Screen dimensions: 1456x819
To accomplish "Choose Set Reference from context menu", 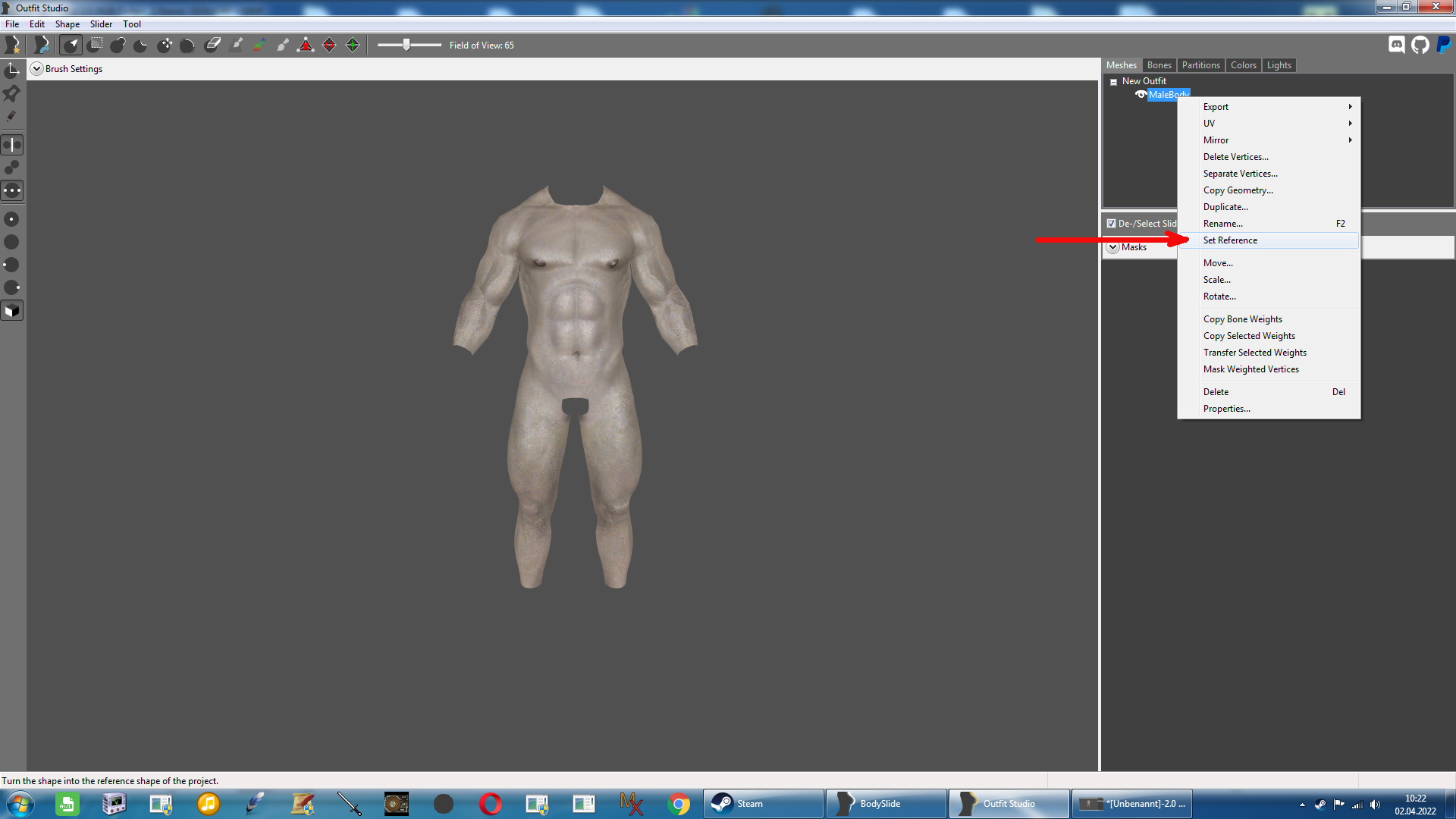I will (1269, 240).
